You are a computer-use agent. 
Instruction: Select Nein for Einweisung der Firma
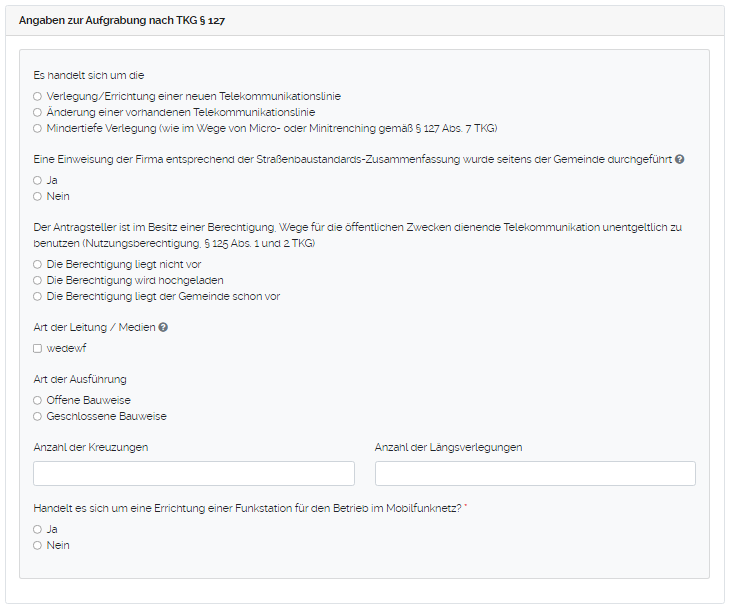pyautogui.click(x=37, y=196)
